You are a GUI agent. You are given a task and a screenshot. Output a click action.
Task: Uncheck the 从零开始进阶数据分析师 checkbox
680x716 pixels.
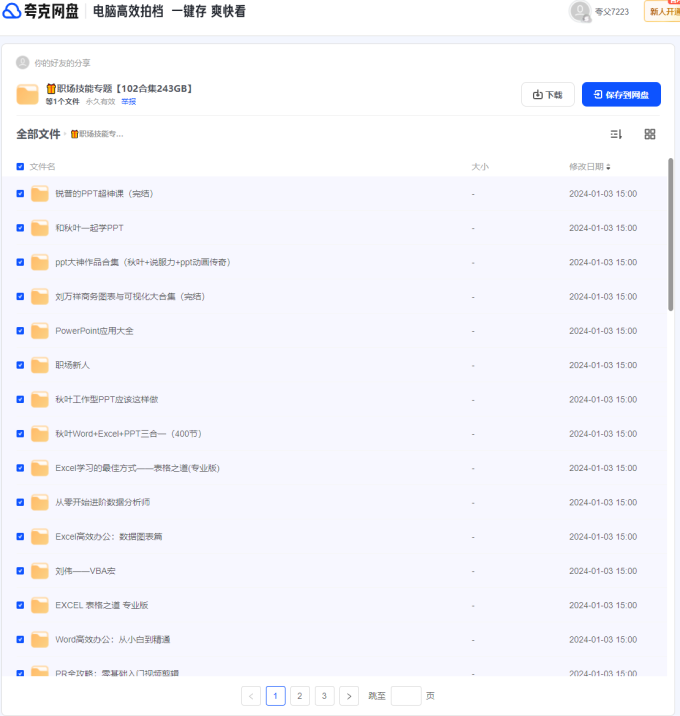[x=20, y=502]
